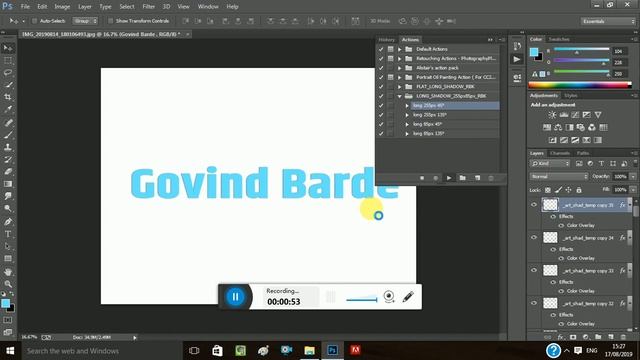Viewport: 640px width, 360px height.
Task: Click the recorder pencil annotate icon
Action: 408,297
